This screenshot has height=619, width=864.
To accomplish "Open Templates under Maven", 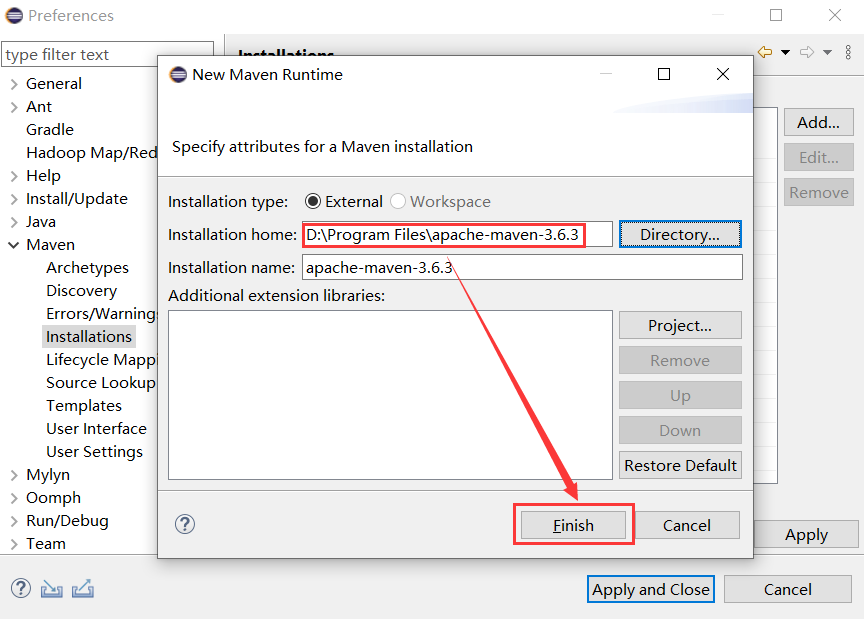I will 84,406.
